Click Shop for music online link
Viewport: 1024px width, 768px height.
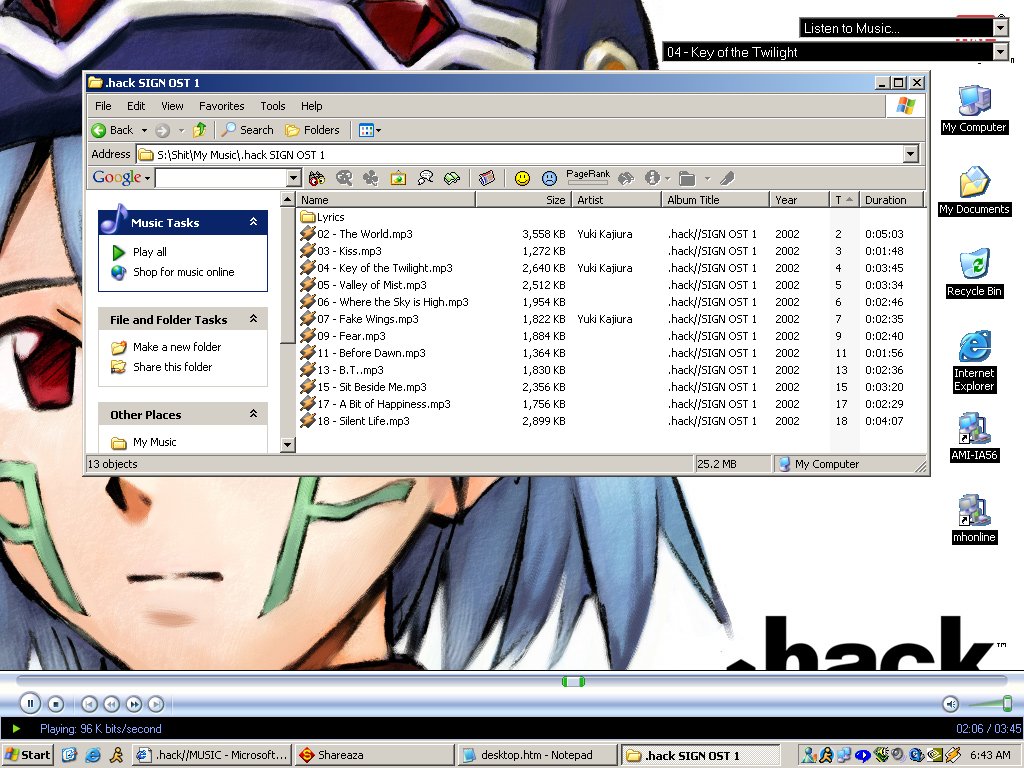tap(183, 272)
